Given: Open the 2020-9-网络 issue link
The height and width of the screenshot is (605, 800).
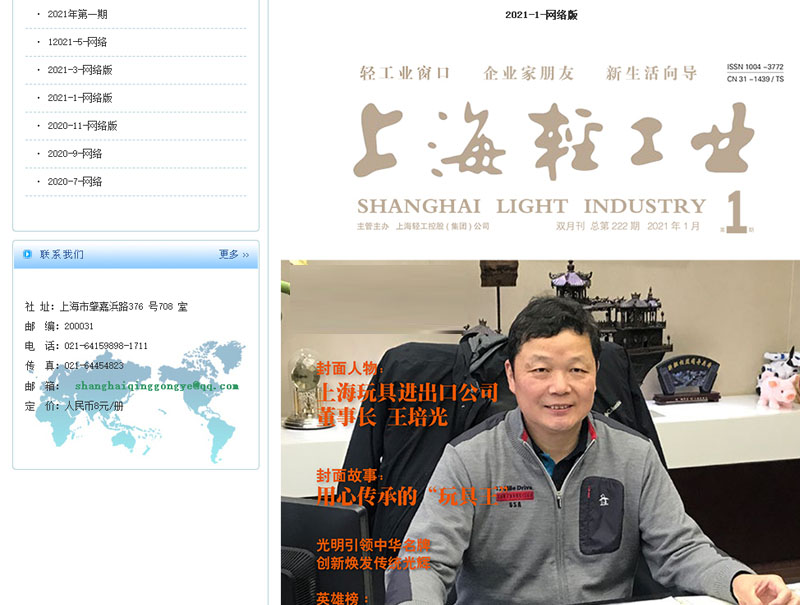Looking at the screenshot, I should pyautogui.click(x=75, y=154).
